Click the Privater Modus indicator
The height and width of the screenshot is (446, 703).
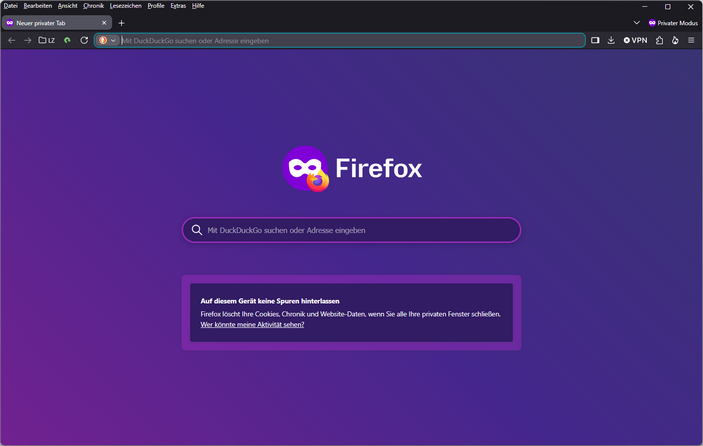(x=673, y=23)
